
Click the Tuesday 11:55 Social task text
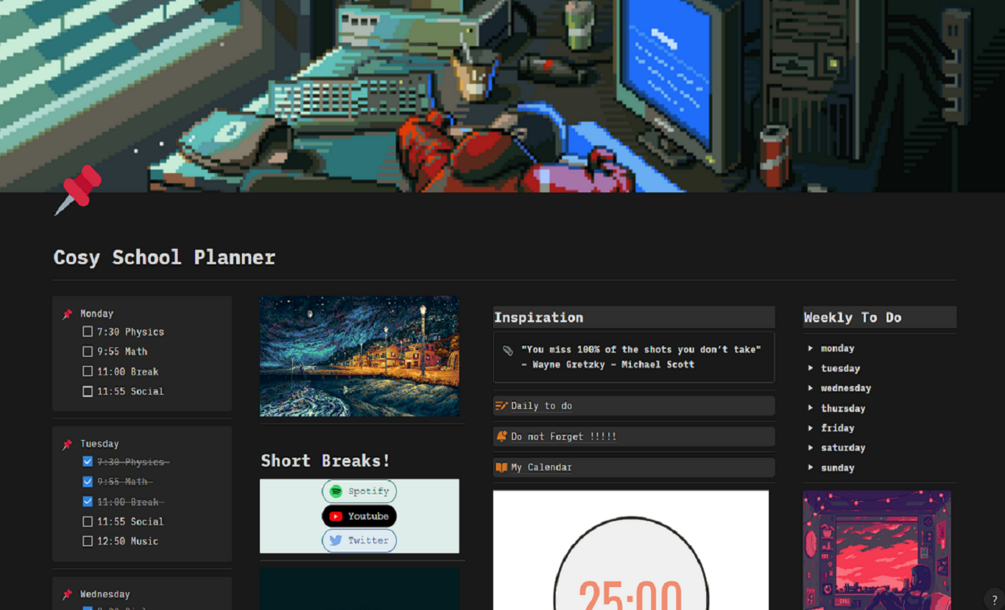(130, 522)
